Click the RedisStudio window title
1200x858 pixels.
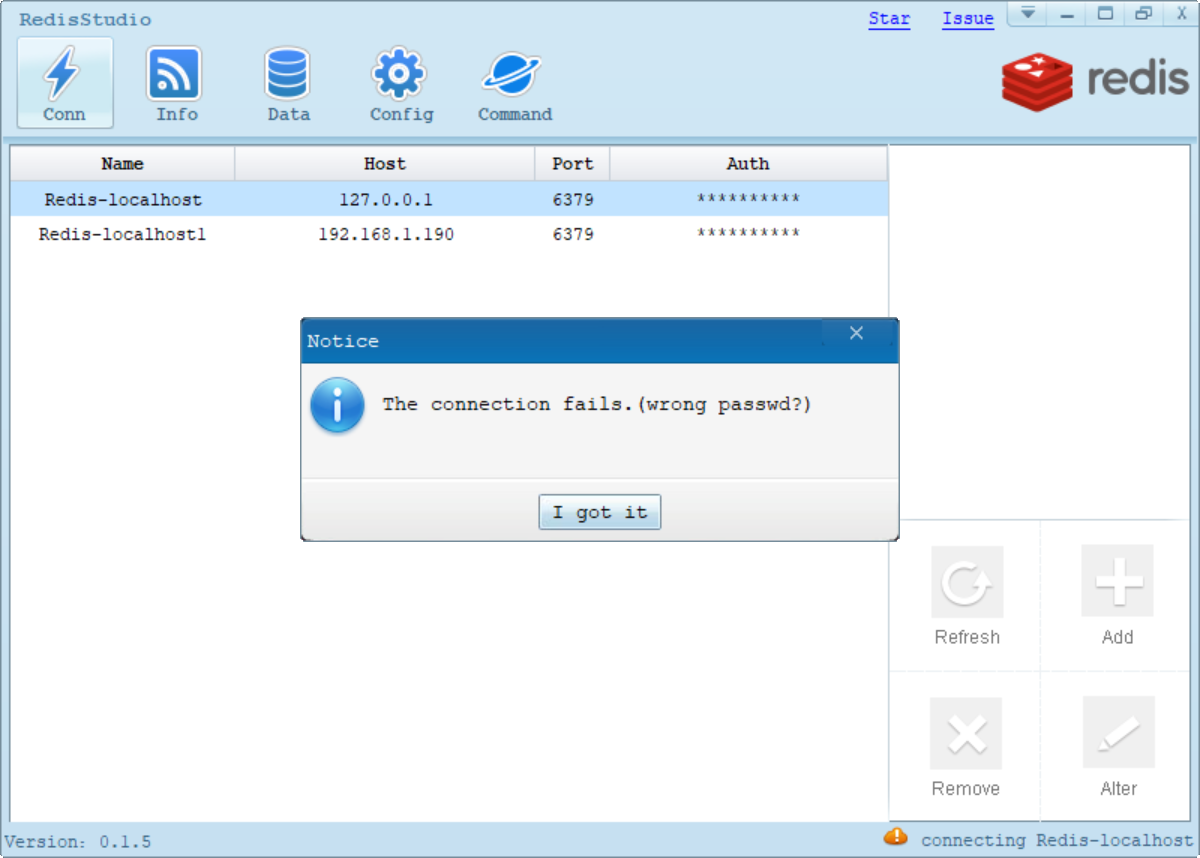point(86,20)
